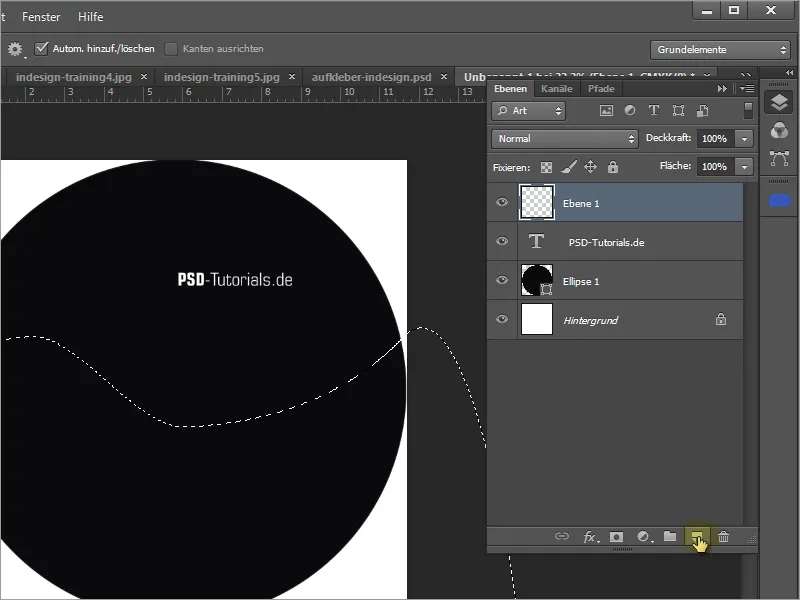
Task: Click the link layers chain icon
Action: pyautogui.click(x=562, y=536)
